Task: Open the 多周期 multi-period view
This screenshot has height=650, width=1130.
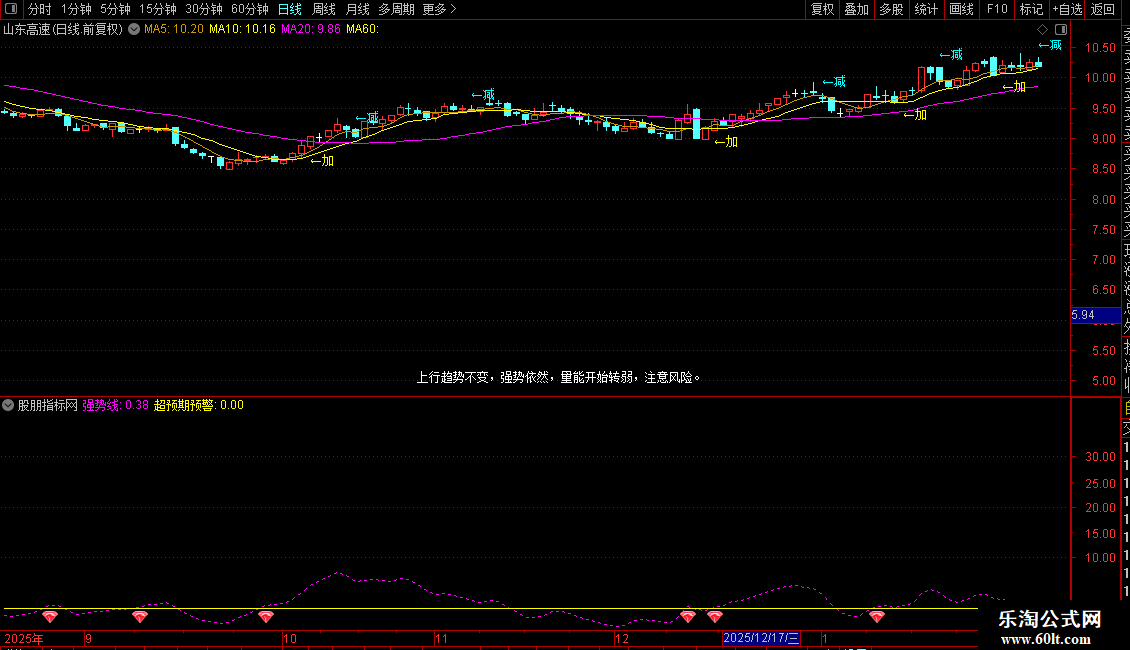Action: pos(396,9)
